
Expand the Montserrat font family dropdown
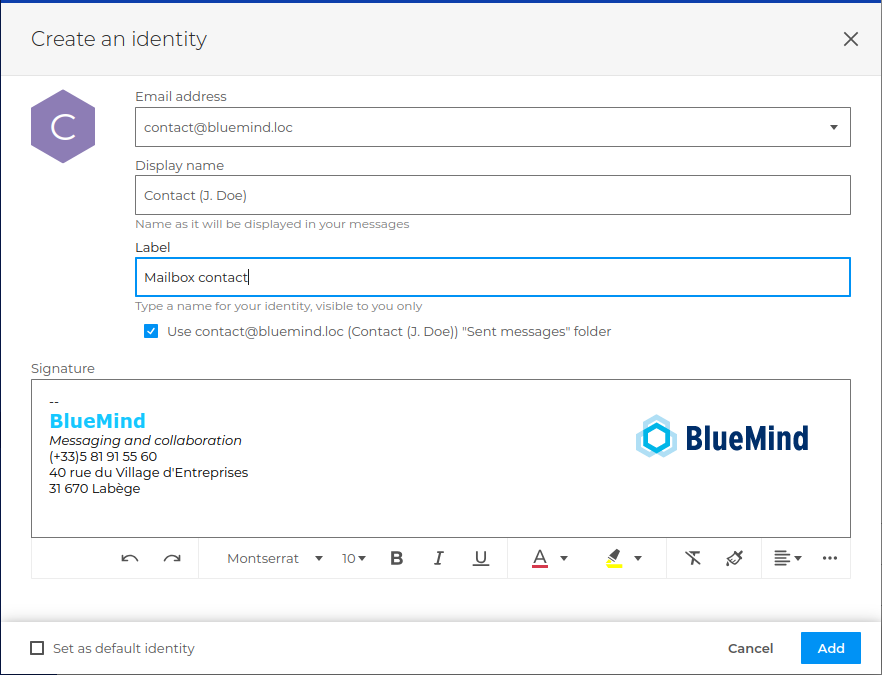(275, 558)
